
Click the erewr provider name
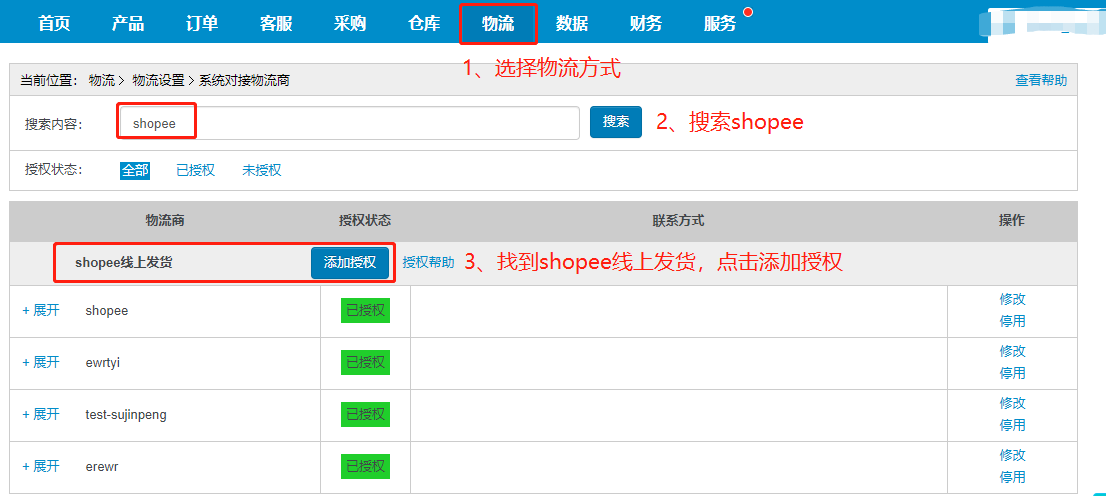click(x=104, y=466)
